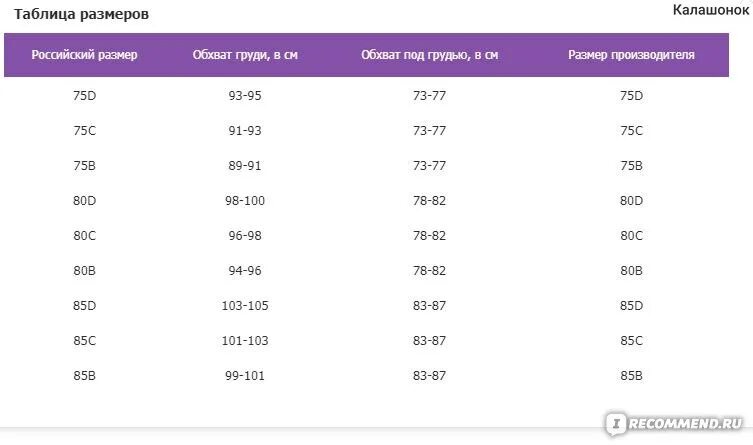The image size is (753, 445).
Task: Click the 101-103 chest girth value
Action: pos(245,341)
